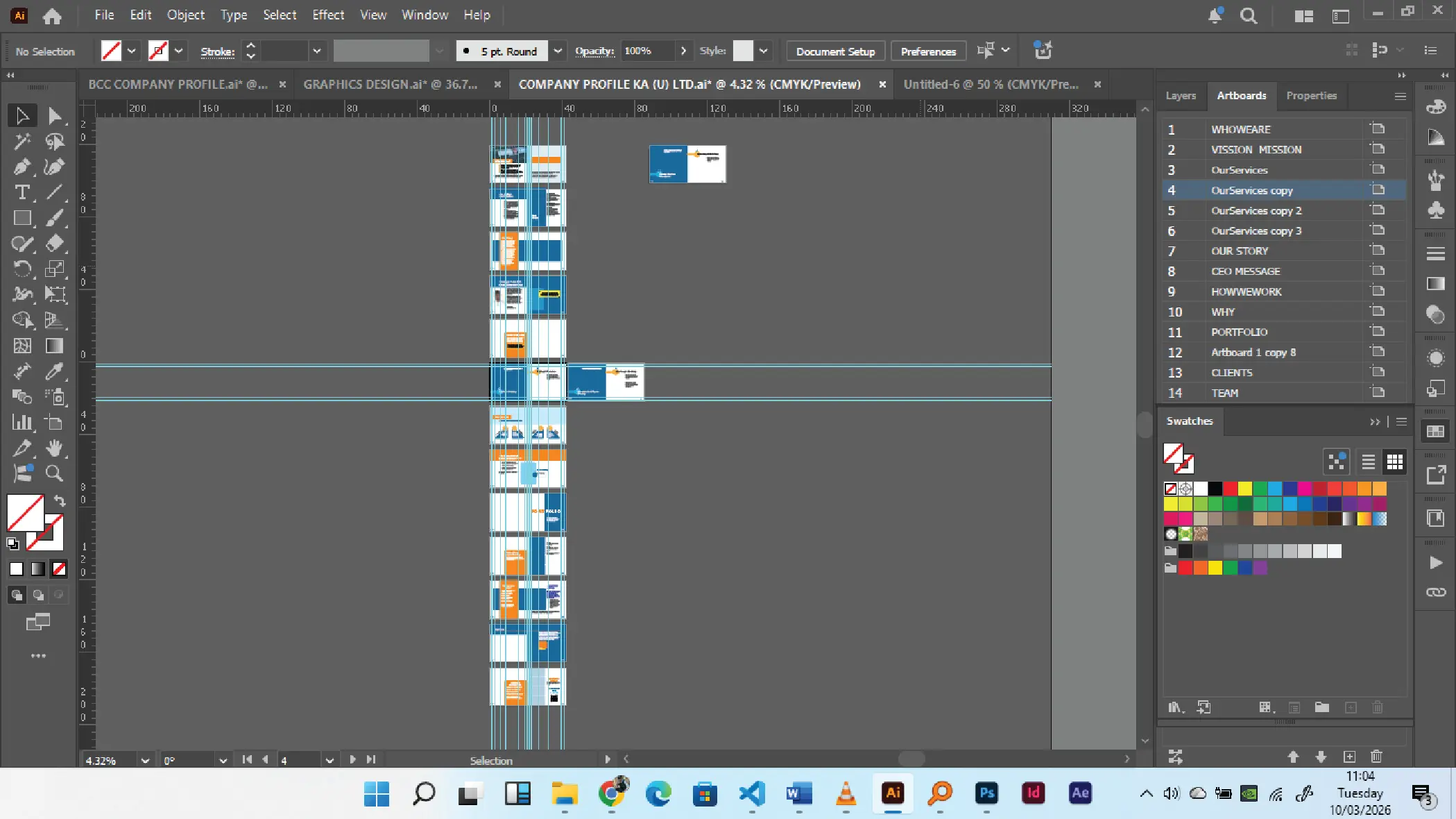Expand the brush definition dropdown
The image size is (1456, 819).
coord(558,51)
